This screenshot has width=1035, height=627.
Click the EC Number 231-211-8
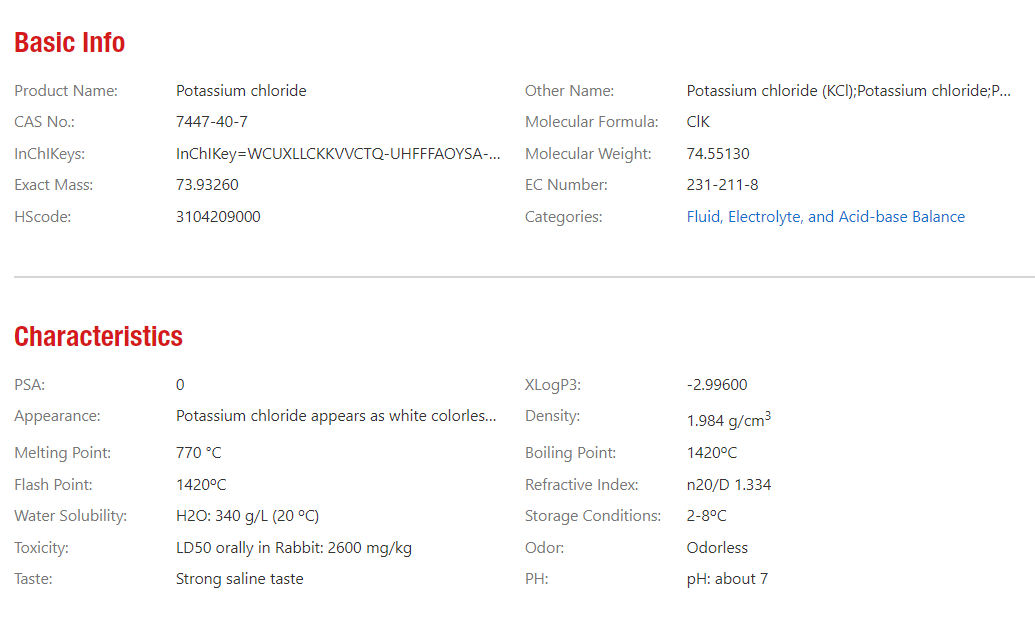pos(722,185)
